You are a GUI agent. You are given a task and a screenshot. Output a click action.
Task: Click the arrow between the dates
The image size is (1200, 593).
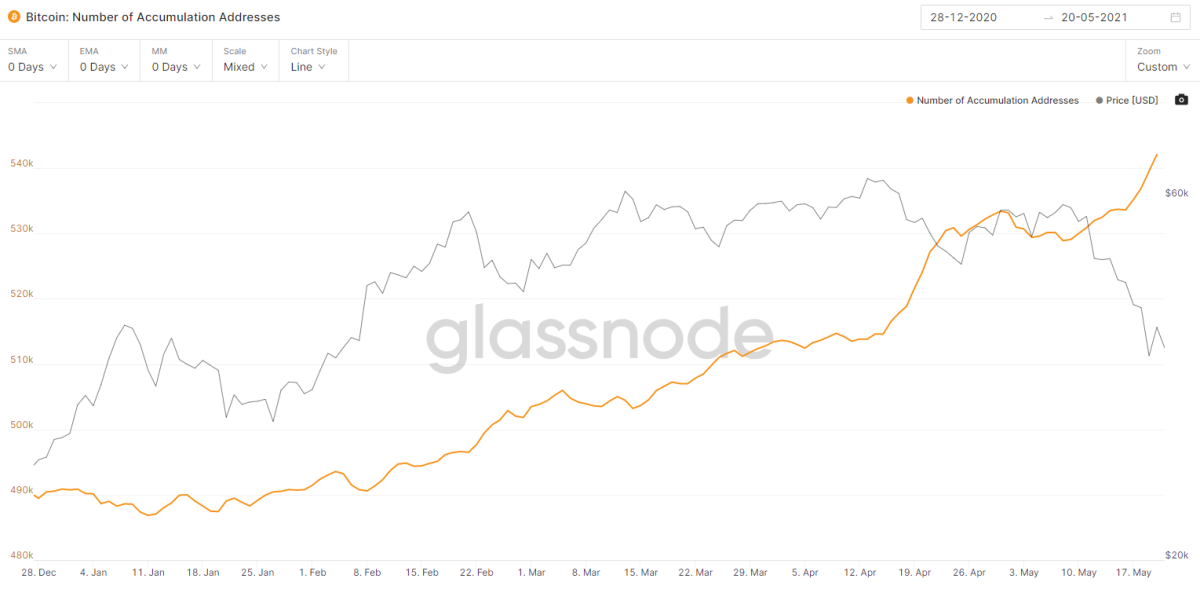pyautogui.click(x=1048, y=17)
